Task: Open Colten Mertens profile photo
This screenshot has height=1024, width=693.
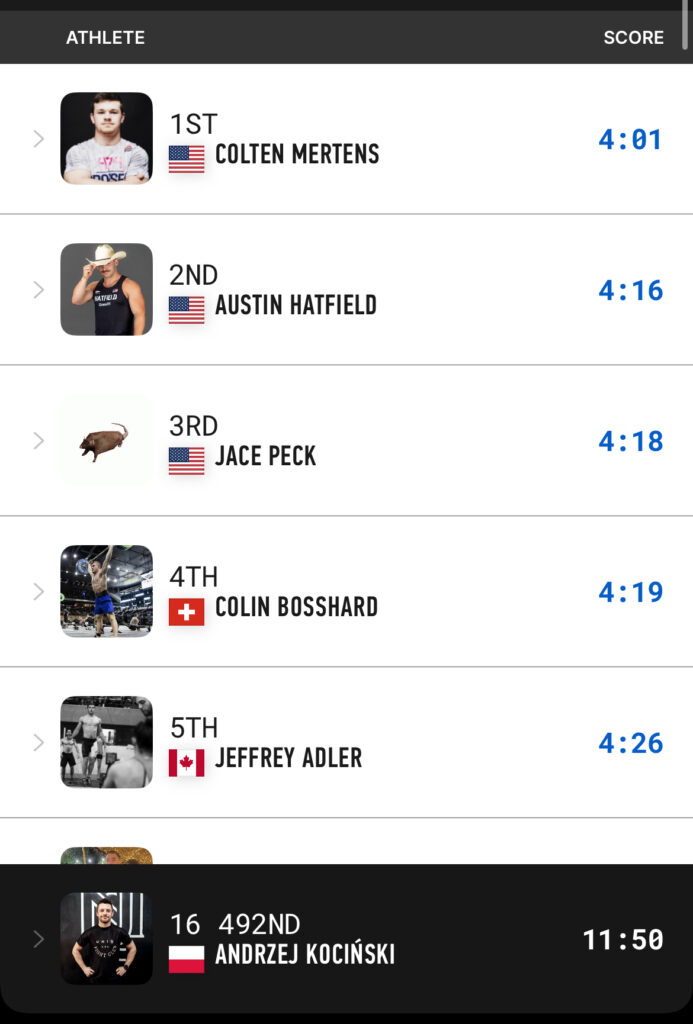Action: click(x=106, y=139)
